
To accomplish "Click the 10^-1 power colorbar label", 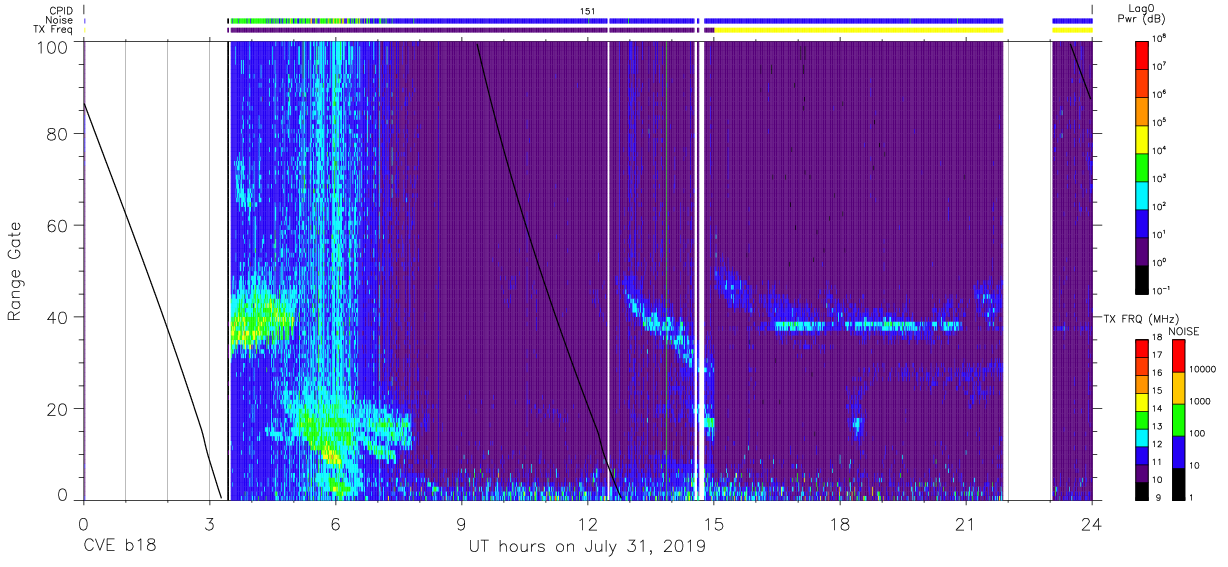I will coord(1161,290).
